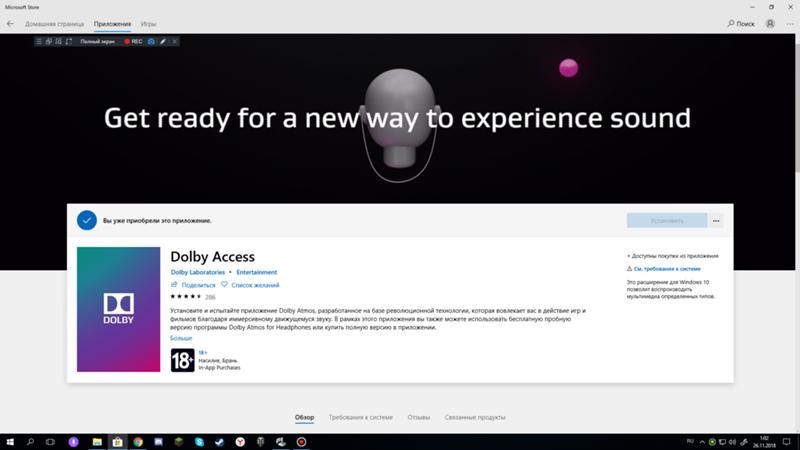Screen dimensions: 800x450
Task: Add app via Список желаний link
Action: coord(250,285)
